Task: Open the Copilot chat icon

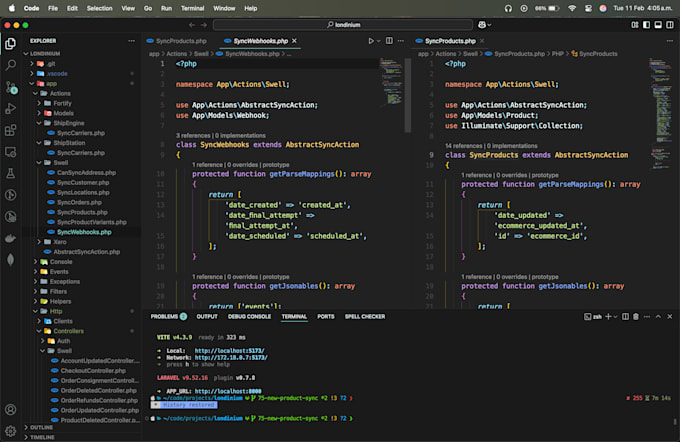Action: click(482, 25)
